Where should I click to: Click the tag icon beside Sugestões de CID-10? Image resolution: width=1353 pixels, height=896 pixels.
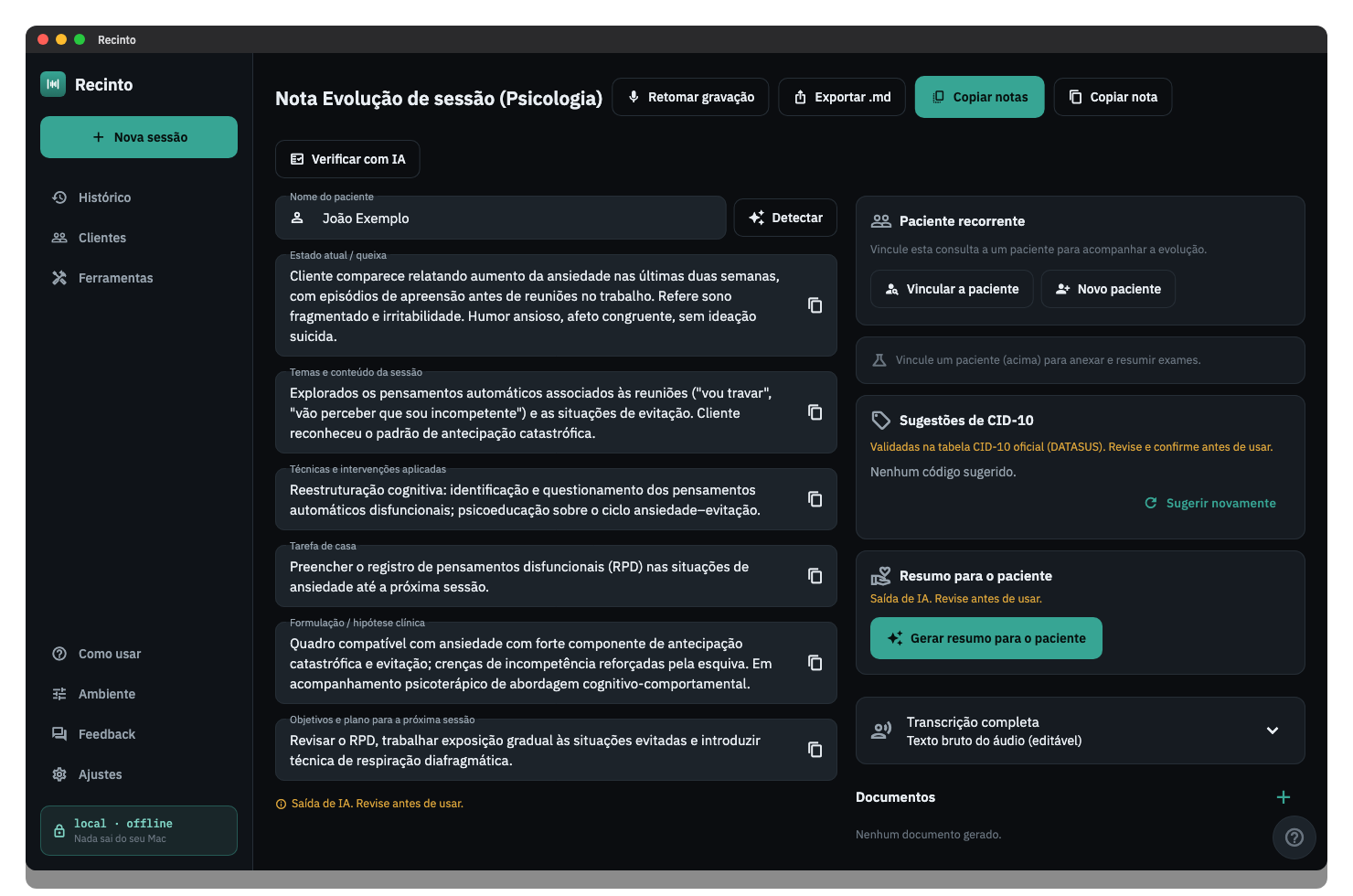point(881,421)
